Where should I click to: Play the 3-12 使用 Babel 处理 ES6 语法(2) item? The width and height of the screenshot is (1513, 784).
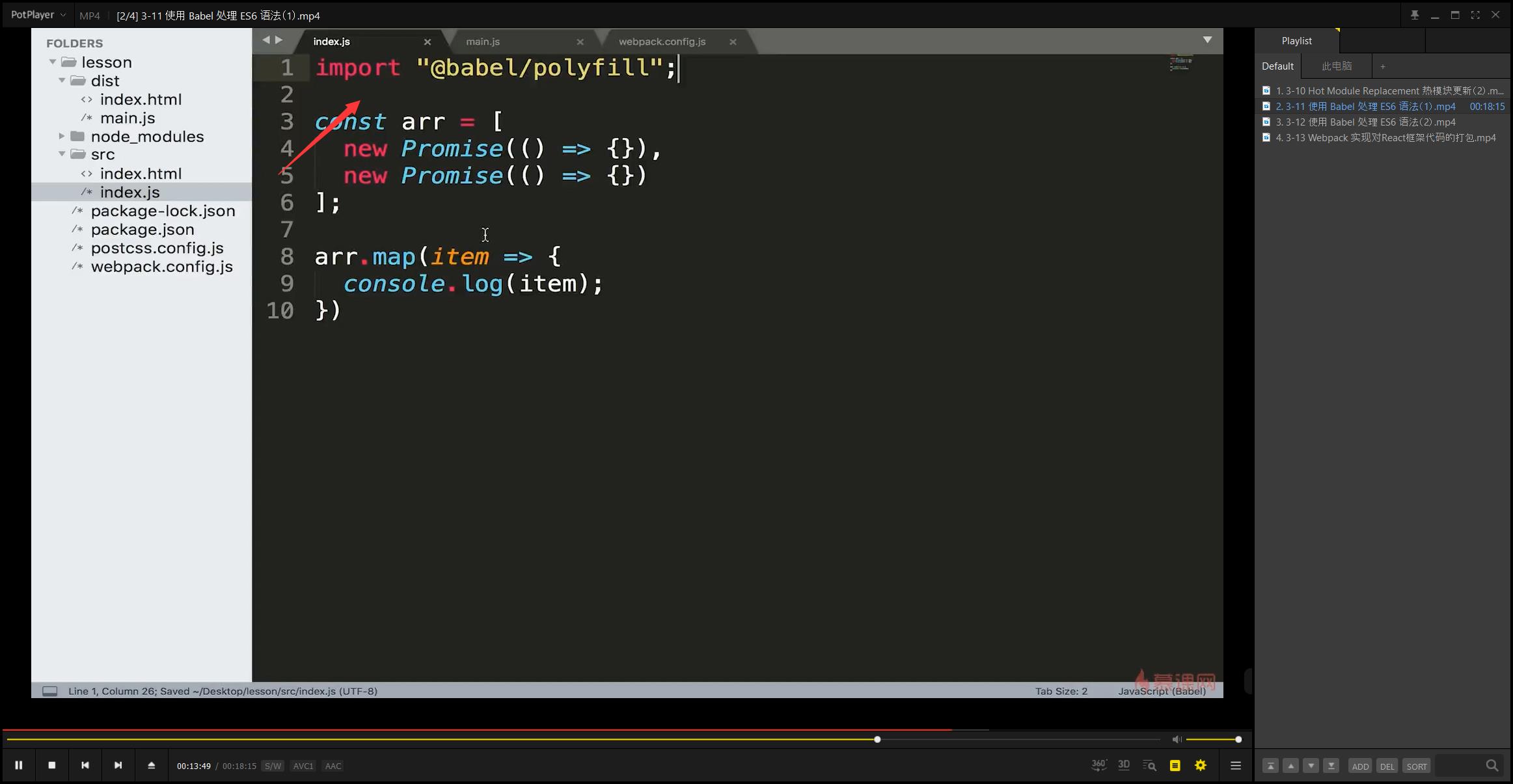click(1383, 122)
